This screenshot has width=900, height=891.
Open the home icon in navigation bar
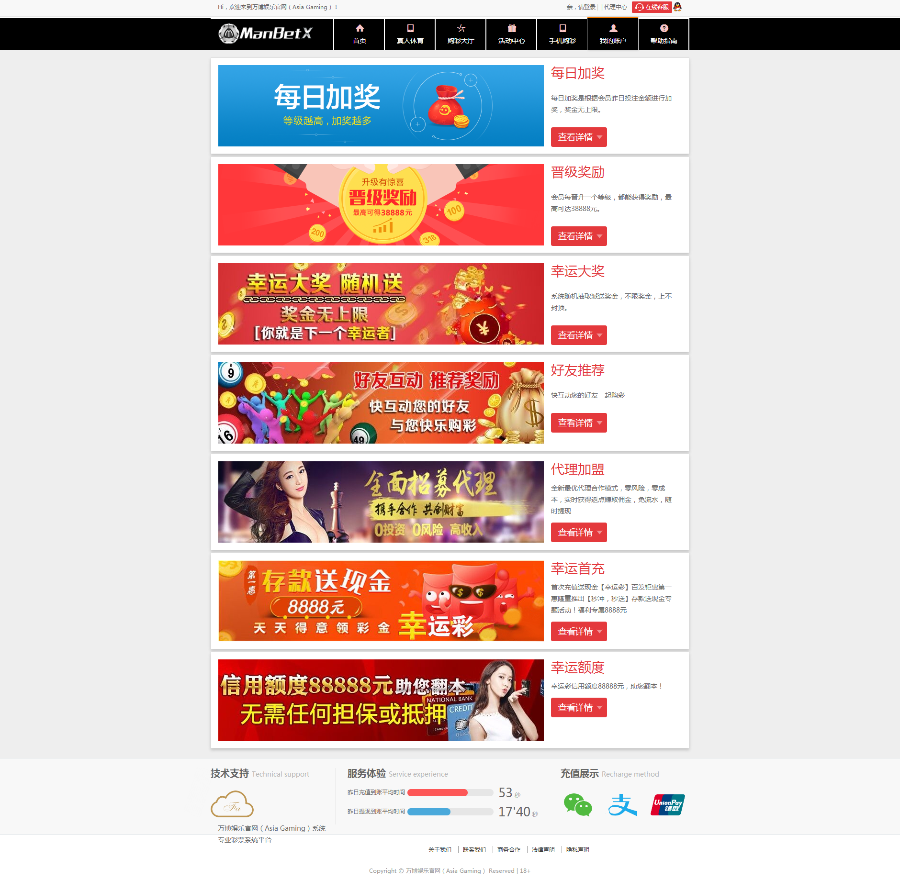pos(359,34)
